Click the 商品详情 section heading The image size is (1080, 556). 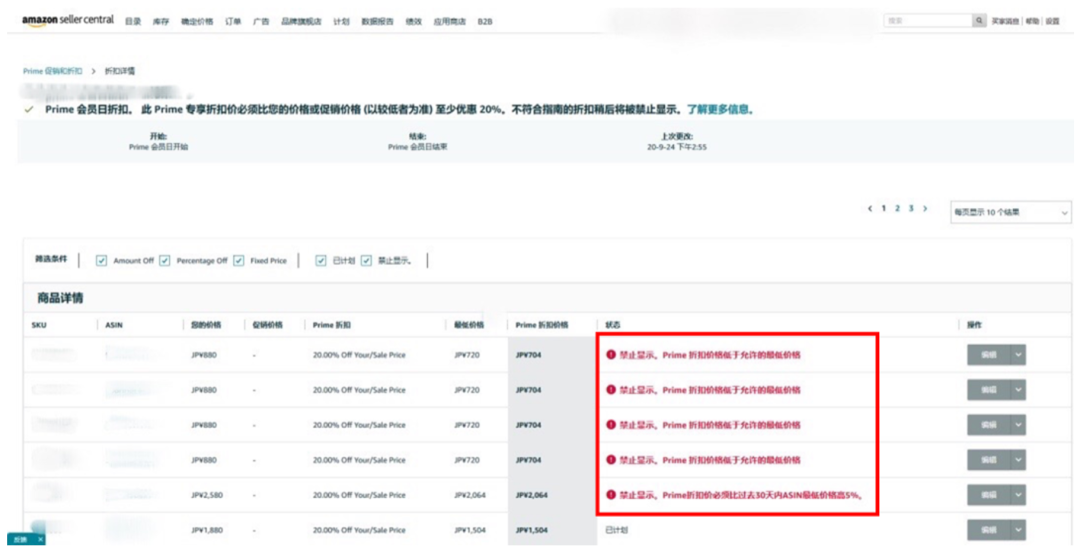(60, 298)
